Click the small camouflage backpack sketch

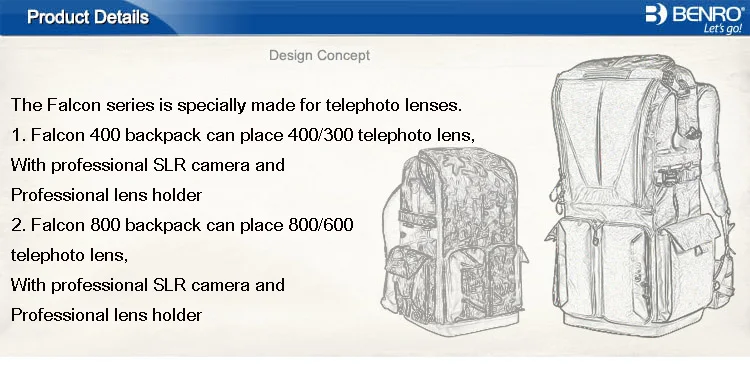(453, 241)
